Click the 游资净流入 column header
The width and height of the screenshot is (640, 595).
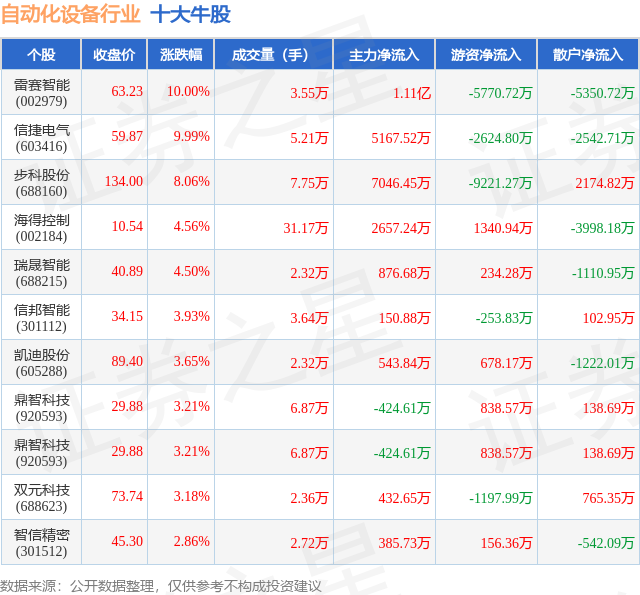click(x=486, y=55)
